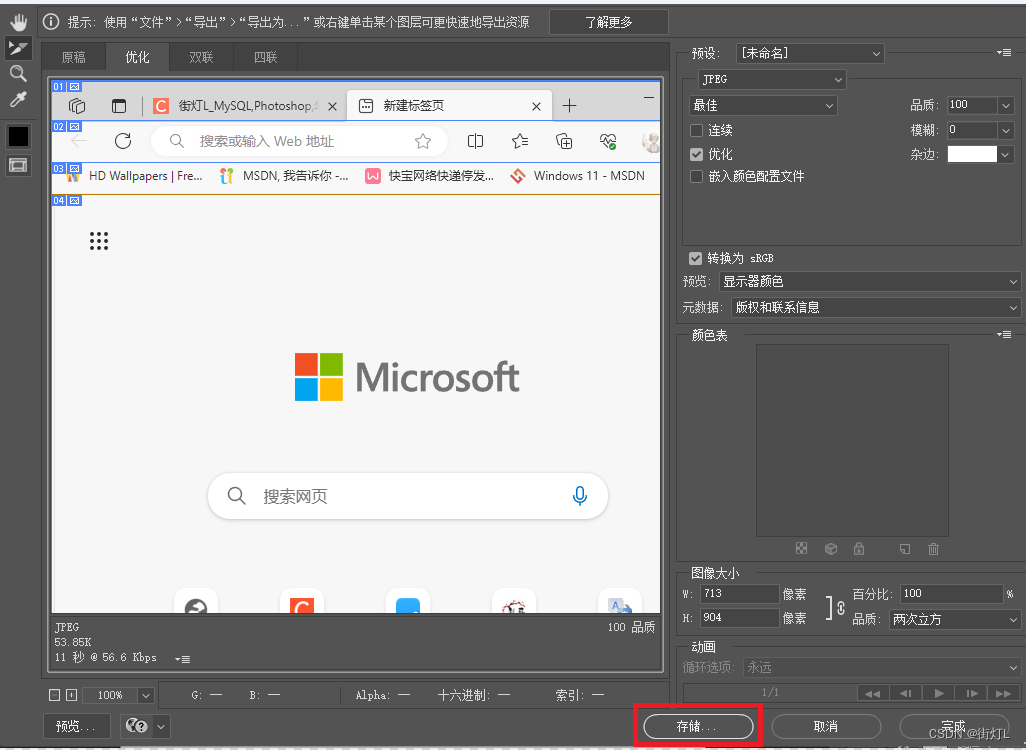The image size is (1026, 750).
Task: Open 元数据 版权和联系信息 dropdown
Action: click(876, 307)
